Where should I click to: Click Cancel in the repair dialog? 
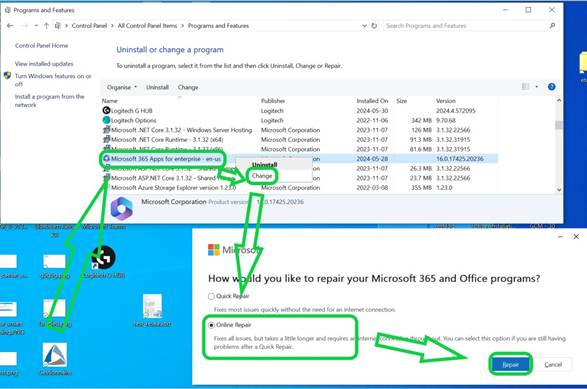(553, 365)
